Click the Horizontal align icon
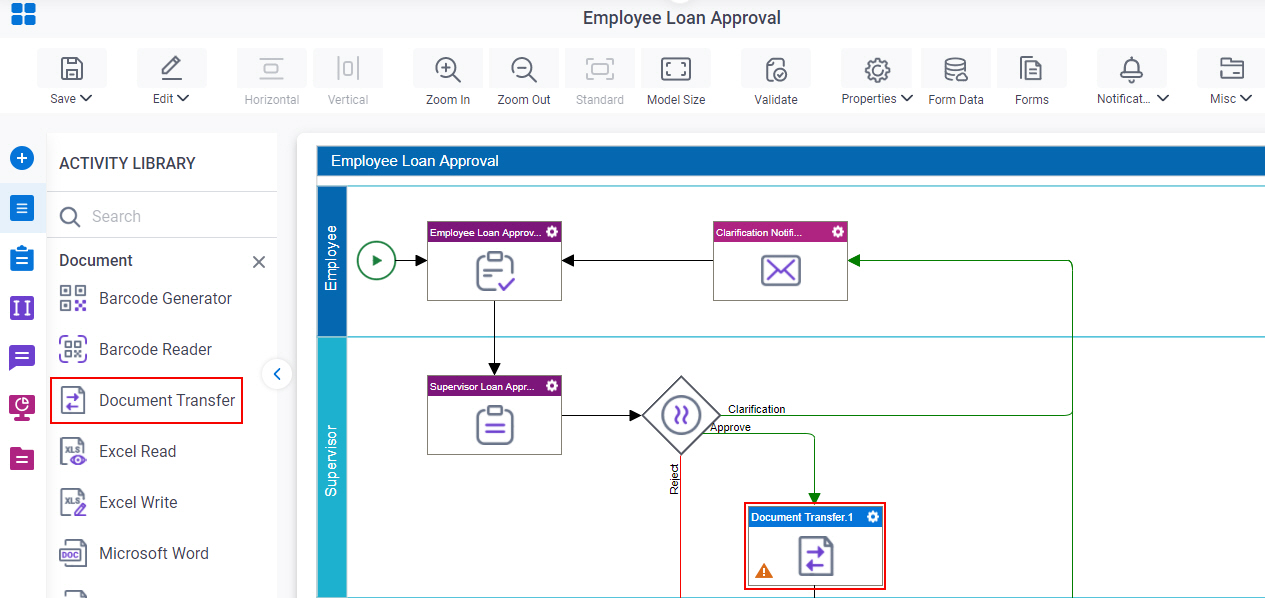Viewport: 1265px width, 598px height. (x=272, y=69)
